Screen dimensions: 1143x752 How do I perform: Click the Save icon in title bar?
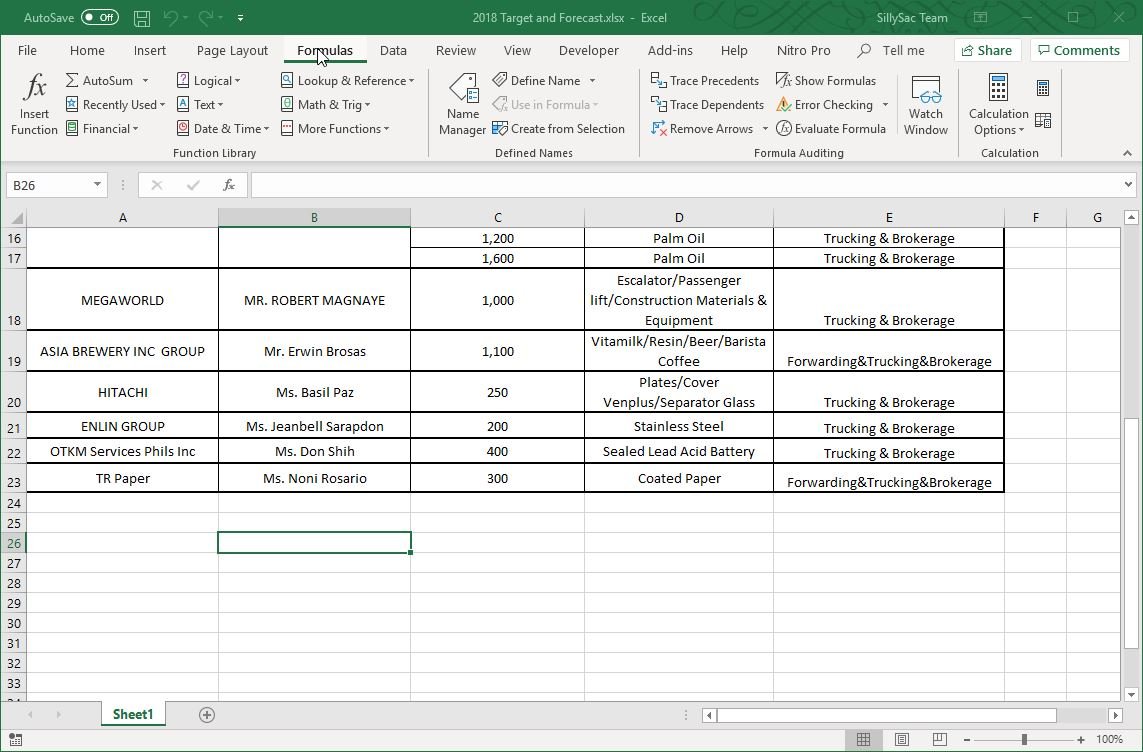(141, 18)
